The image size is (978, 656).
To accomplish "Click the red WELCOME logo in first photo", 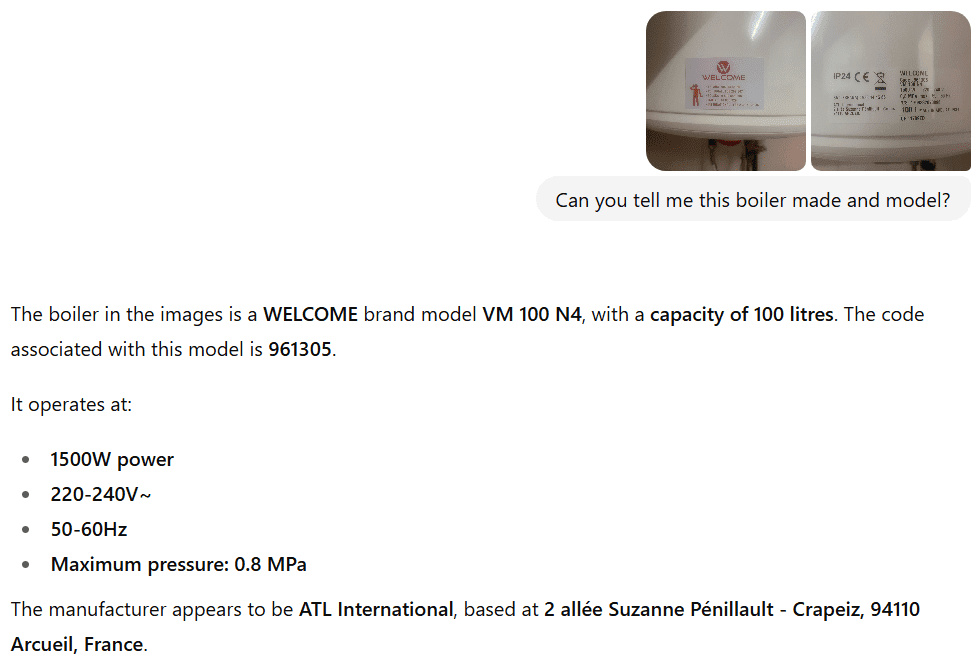I will tap(724, 70).
